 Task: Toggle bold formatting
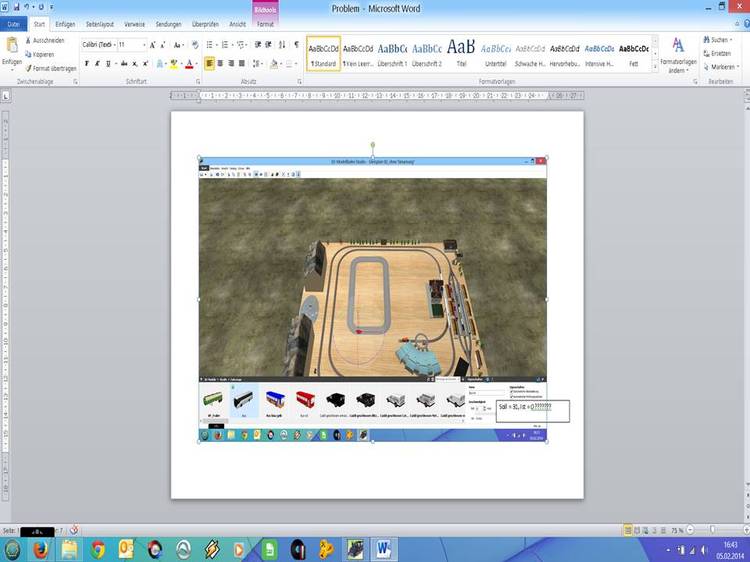[87, 63]
